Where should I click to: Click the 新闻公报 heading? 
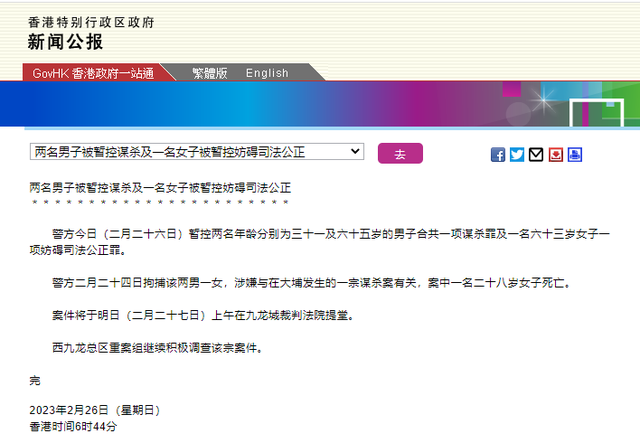(x=65, y=42)
